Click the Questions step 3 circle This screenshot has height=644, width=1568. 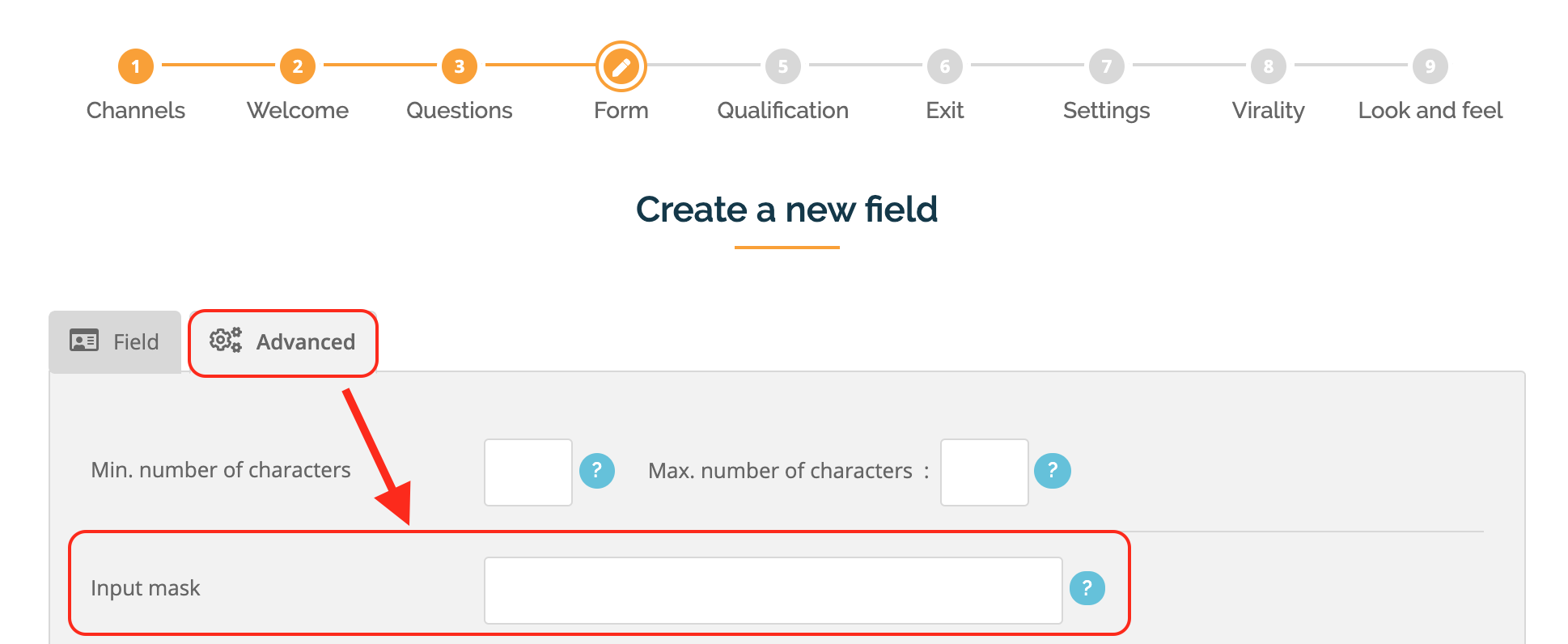click(460, 66)
